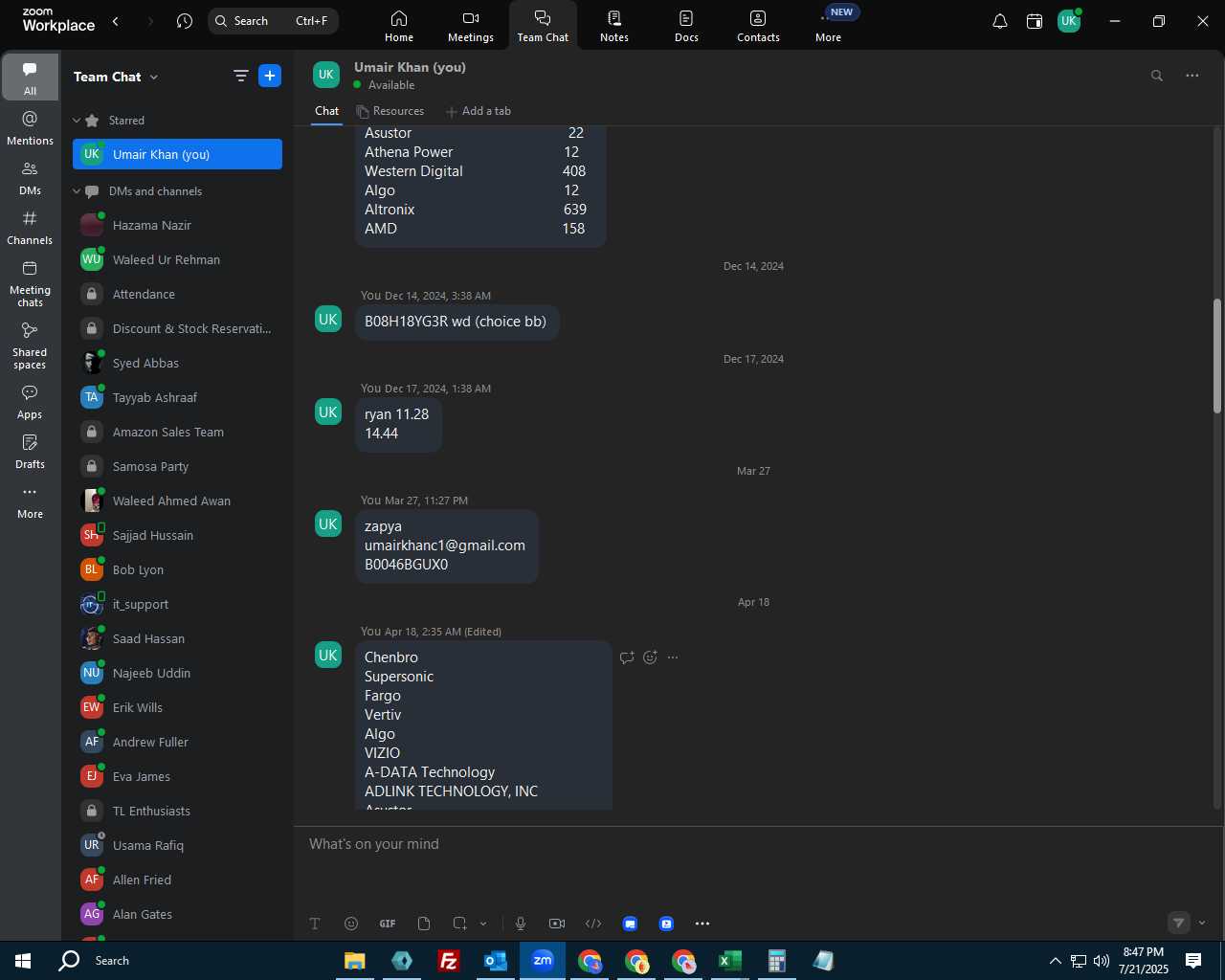Open FileZilla from the taskbar

(448, 961)
